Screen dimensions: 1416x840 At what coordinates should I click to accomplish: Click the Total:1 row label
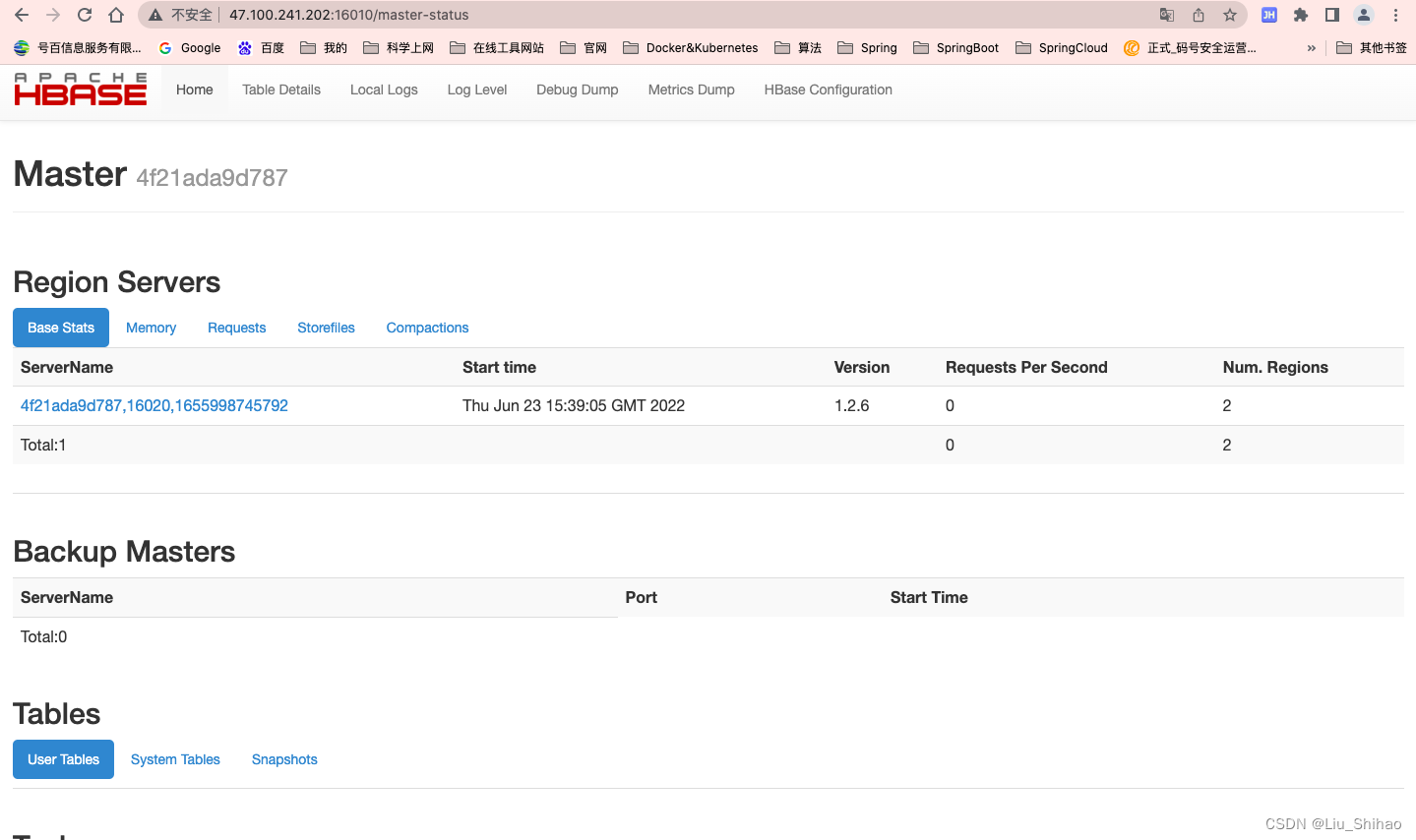[x=43, y=445]
